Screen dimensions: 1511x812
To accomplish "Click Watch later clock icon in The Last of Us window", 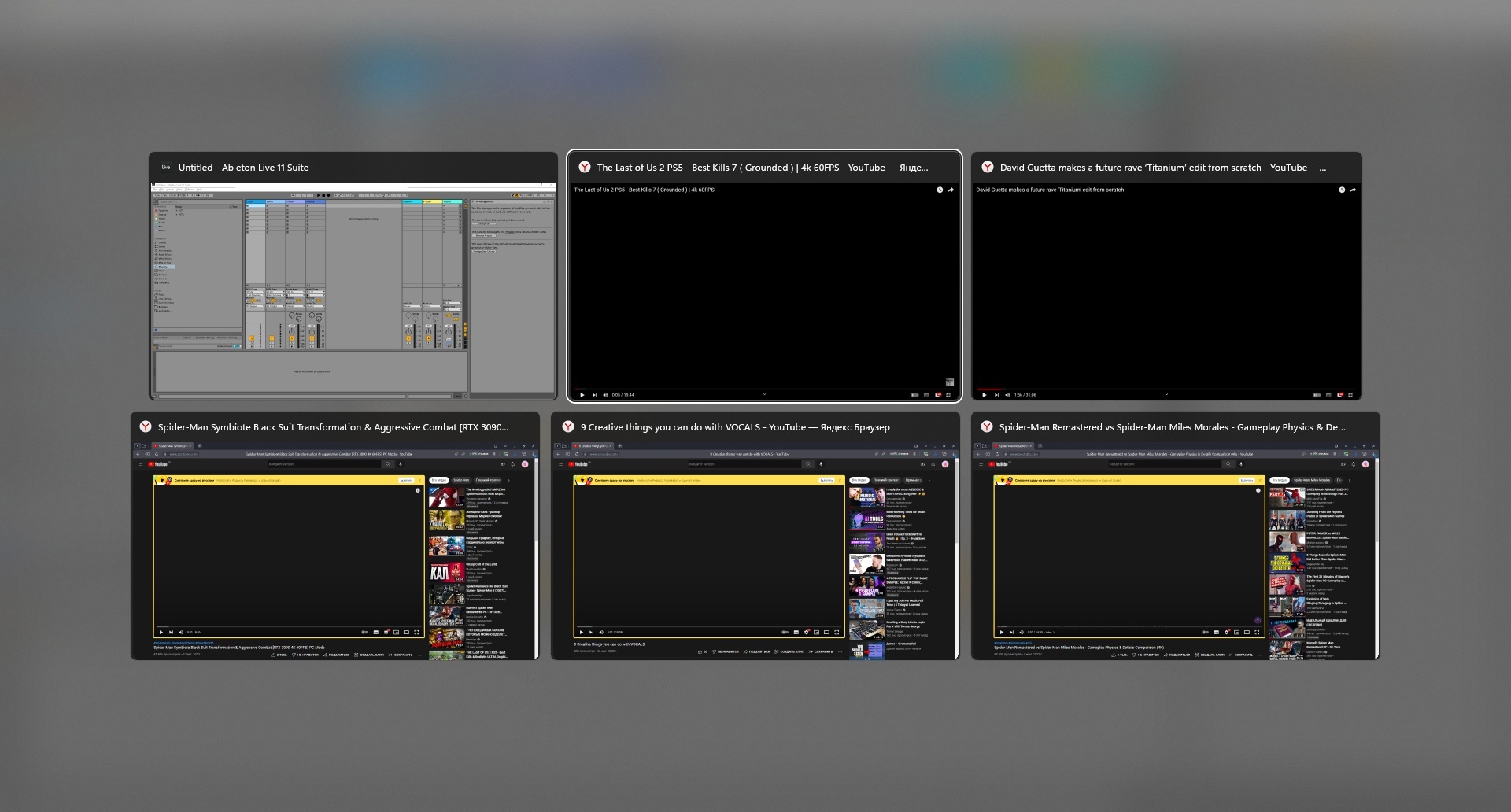I will (939, 190).
